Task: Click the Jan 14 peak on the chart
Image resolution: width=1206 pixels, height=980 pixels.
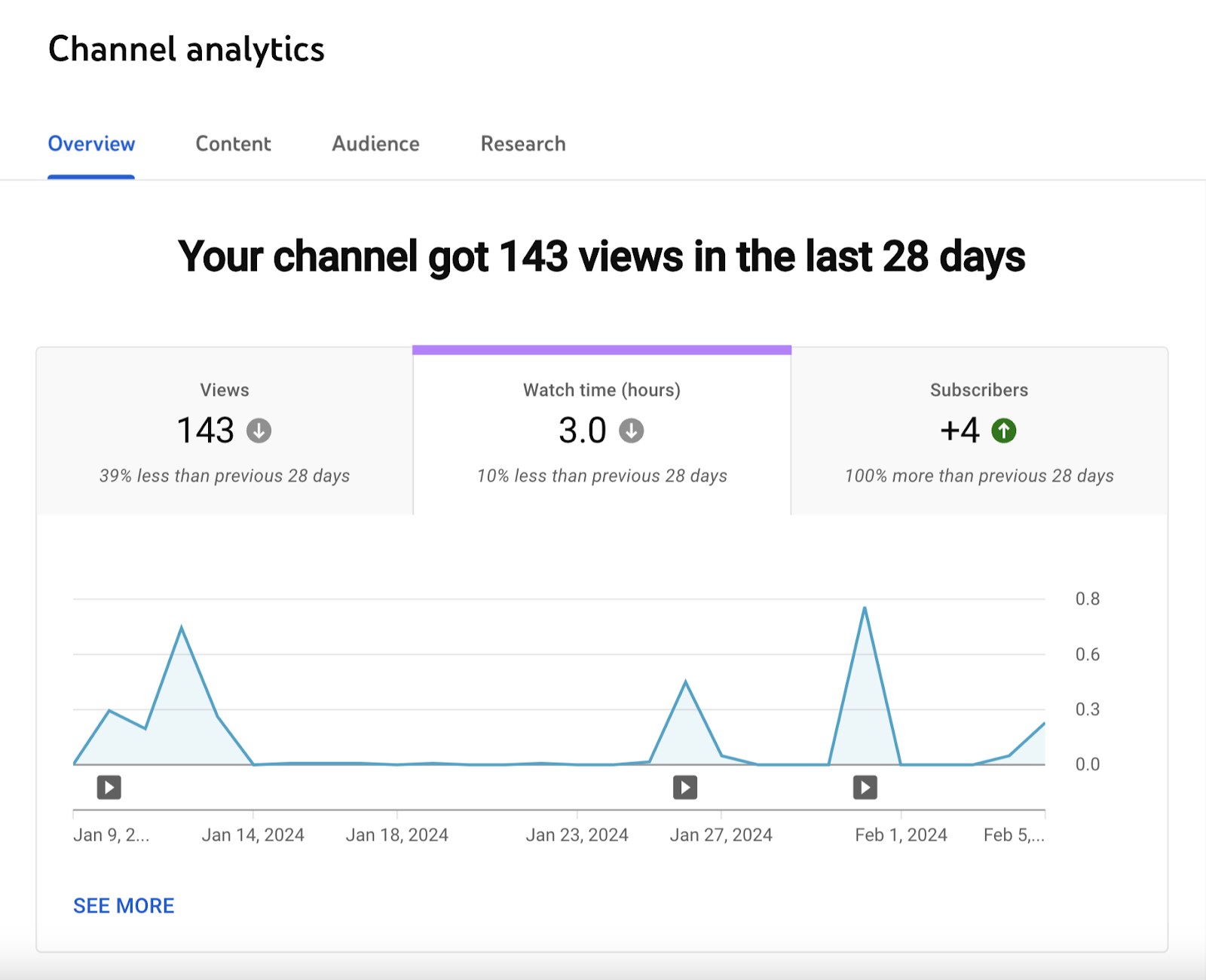Action: [182, 626]
